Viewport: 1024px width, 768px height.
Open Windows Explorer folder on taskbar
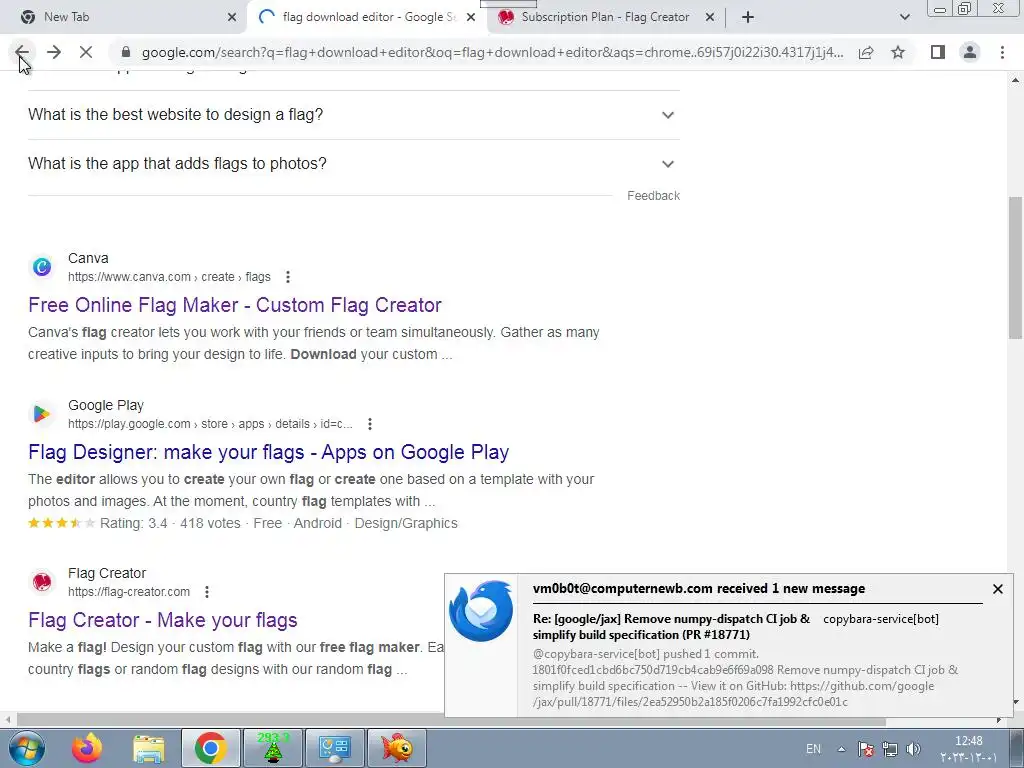149,748
